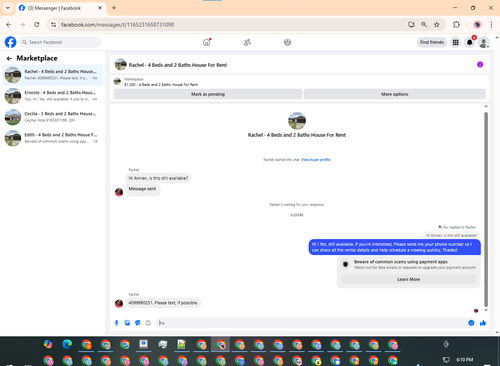Click the install app icon in address bar
The height and width of the screenshot is (366, 500).
coord(411,24)
